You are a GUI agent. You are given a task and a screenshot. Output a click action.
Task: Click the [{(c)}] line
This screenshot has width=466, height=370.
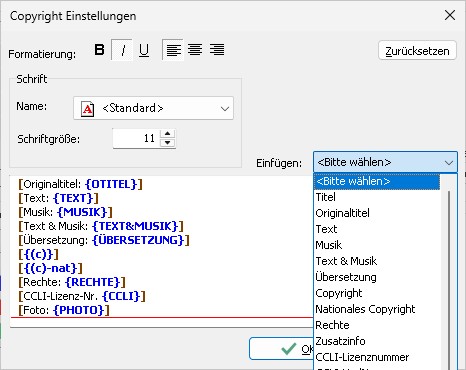click(39, 254)
